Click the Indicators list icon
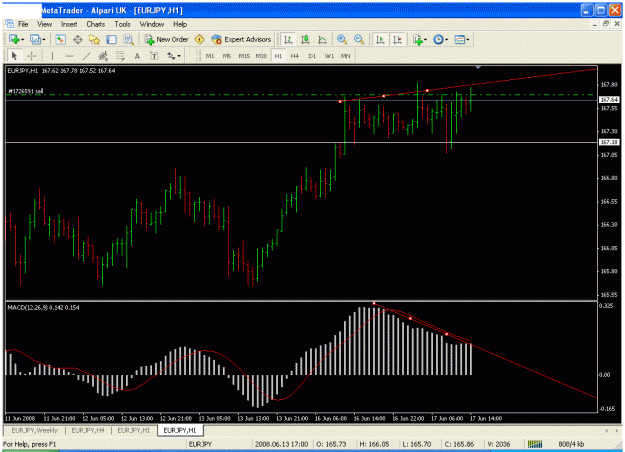 417,39
